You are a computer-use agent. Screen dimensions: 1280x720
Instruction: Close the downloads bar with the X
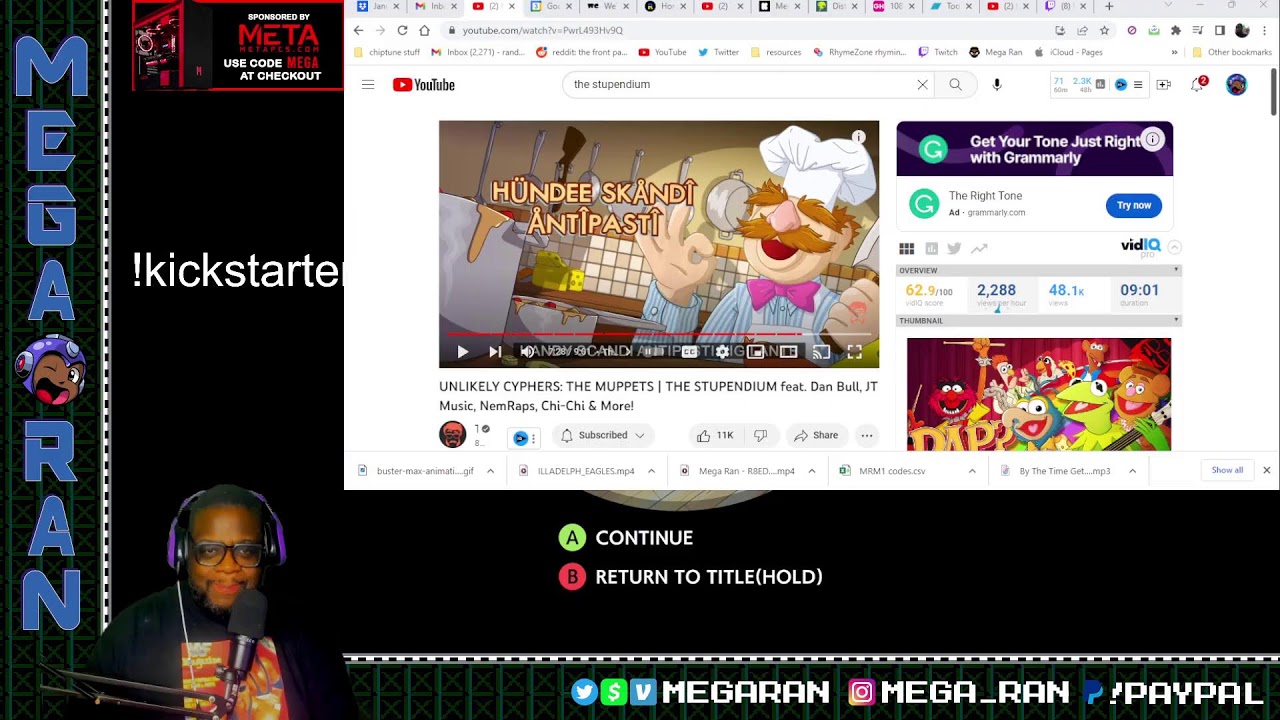coord(1266,470)
